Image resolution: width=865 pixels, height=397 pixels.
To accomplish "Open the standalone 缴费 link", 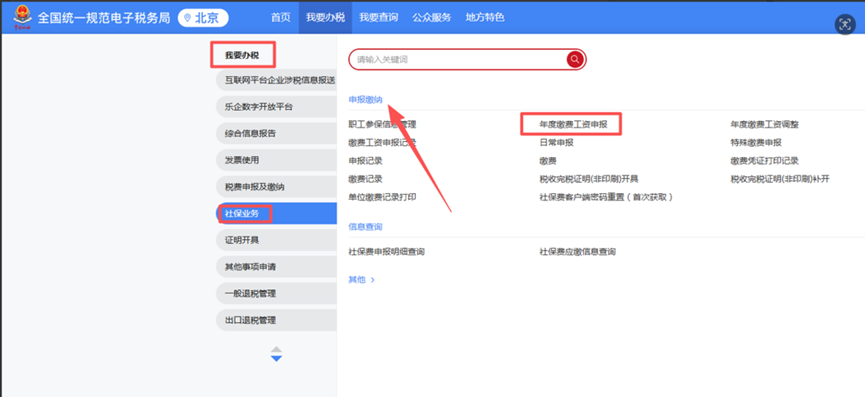I will pyautogui.click(x=548, y=161).
